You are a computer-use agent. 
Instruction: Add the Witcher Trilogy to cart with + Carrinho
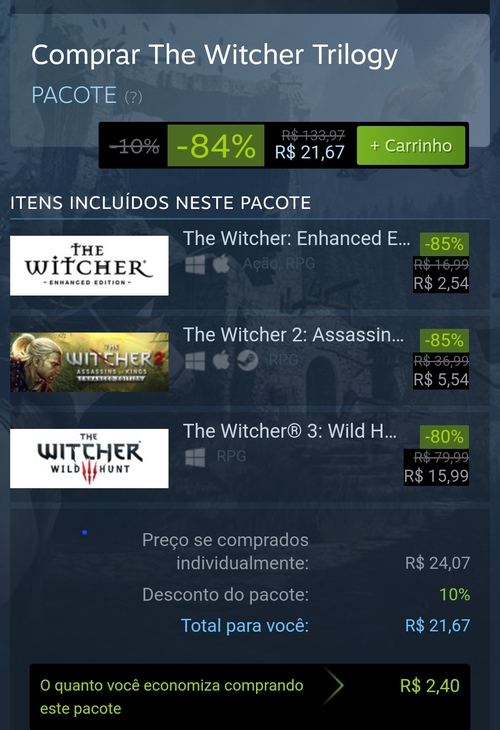411,146
